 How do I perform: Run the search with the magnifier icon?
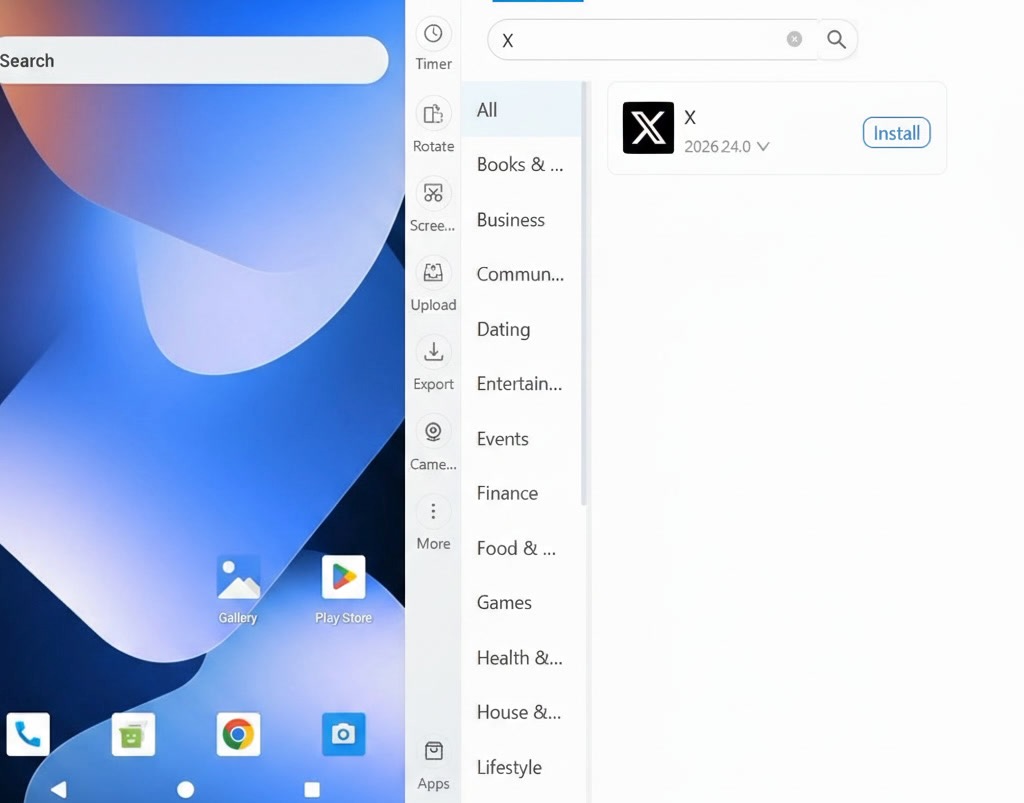(837, 39)
